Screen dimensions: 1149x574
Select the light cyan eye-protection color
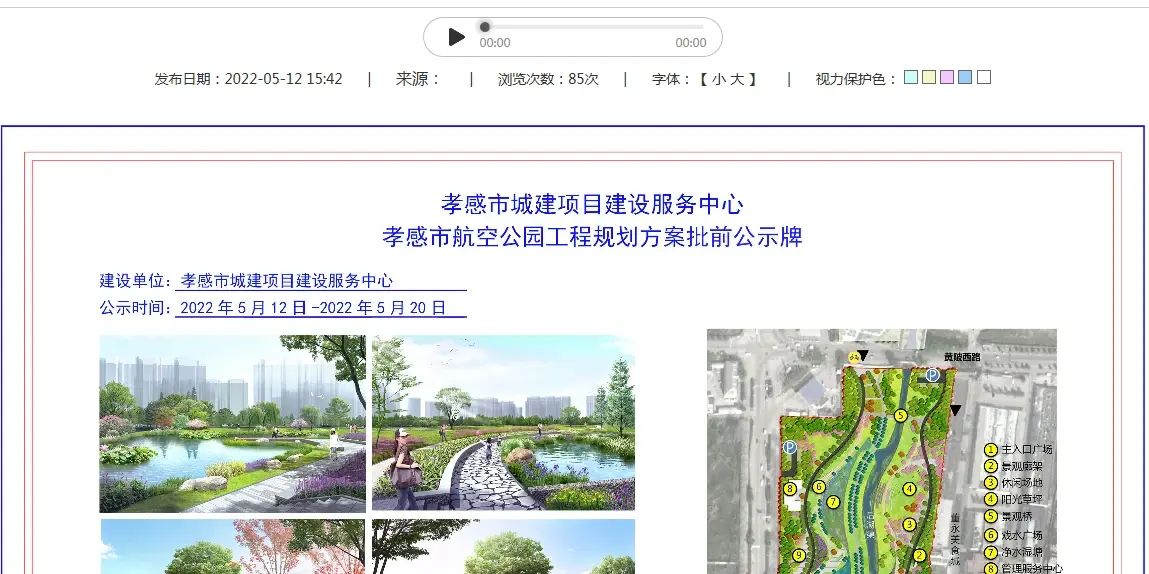click(911, 77)
